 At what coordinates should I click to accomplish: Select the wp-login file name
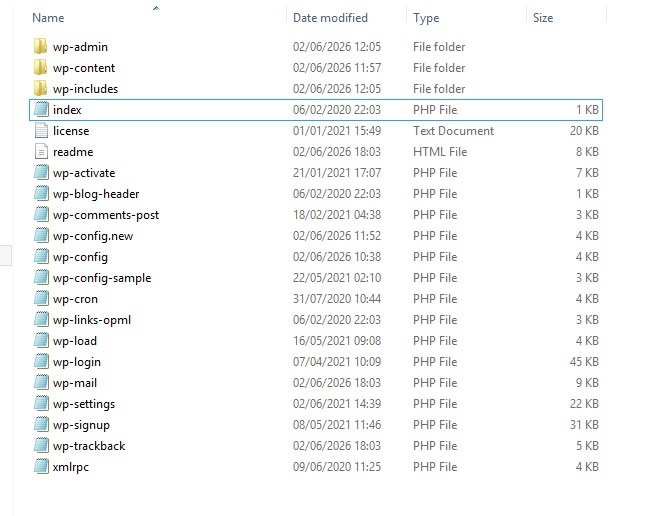(77, 362)
